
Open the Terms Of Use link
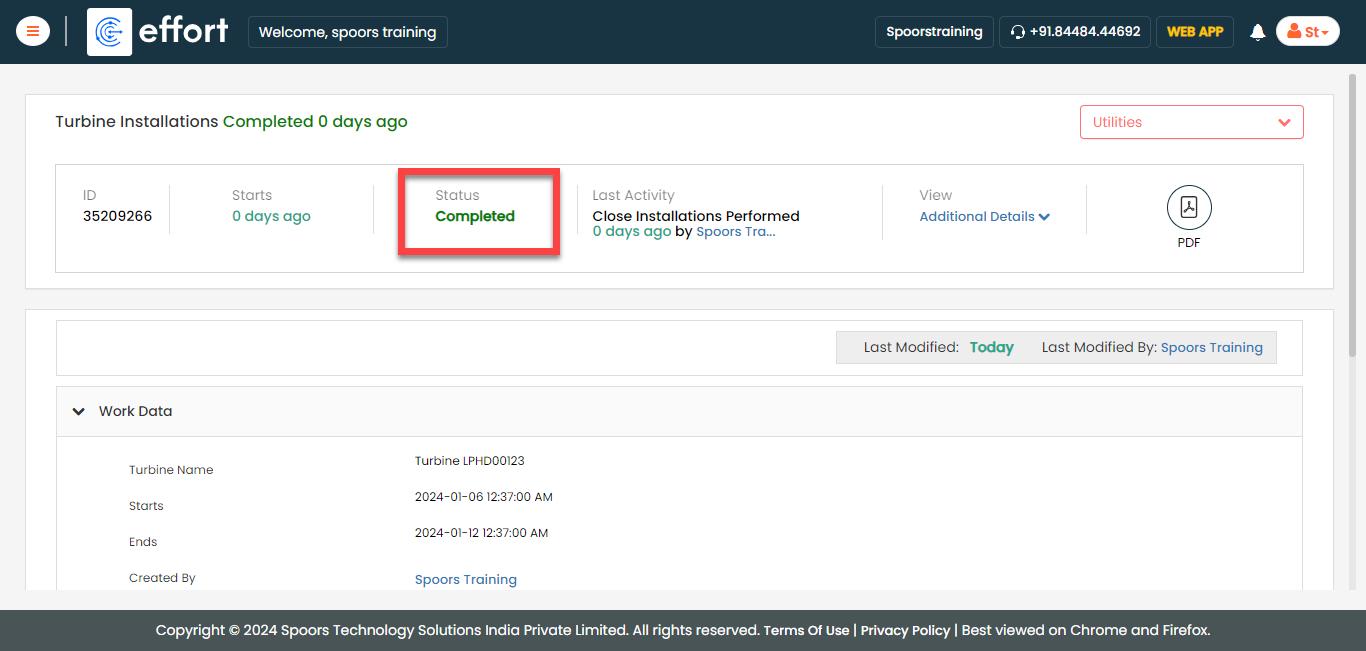(806, 630)
